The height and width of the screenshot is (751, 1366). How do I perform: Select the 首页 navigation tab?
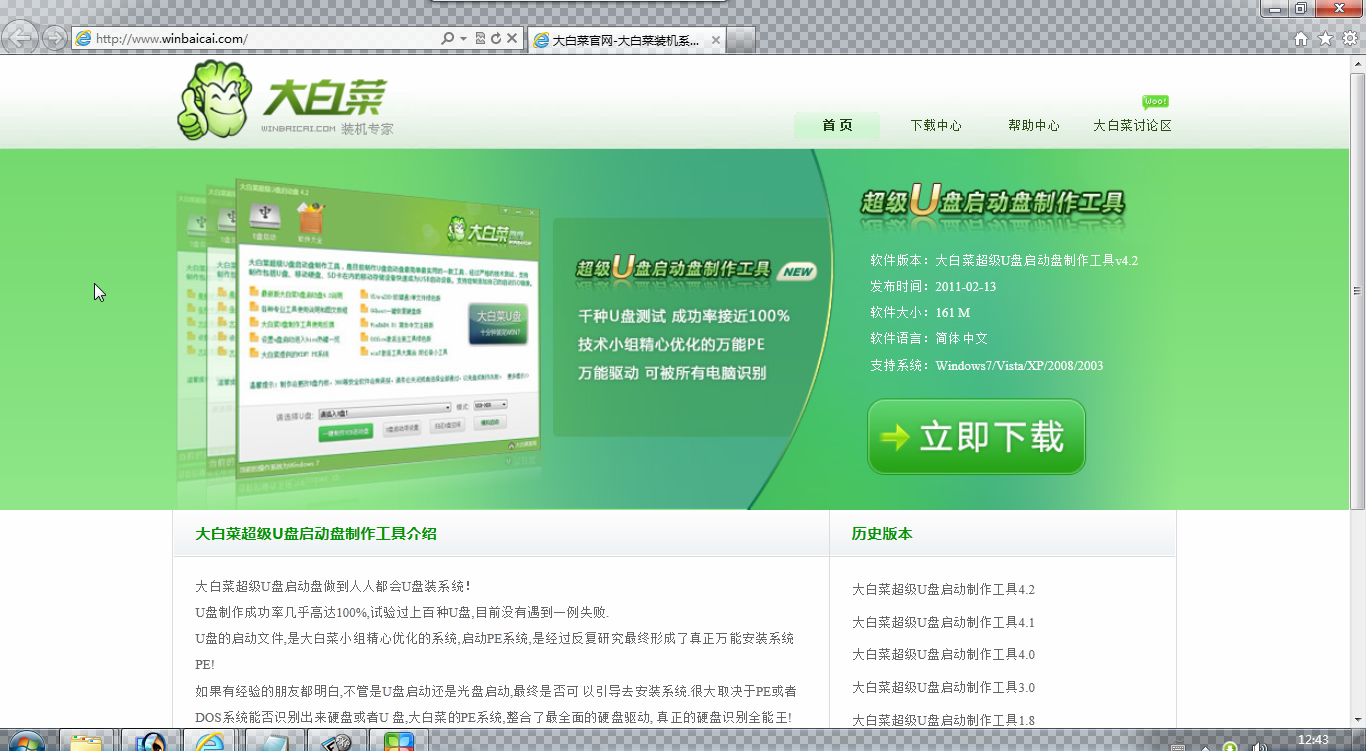(837, 126)
